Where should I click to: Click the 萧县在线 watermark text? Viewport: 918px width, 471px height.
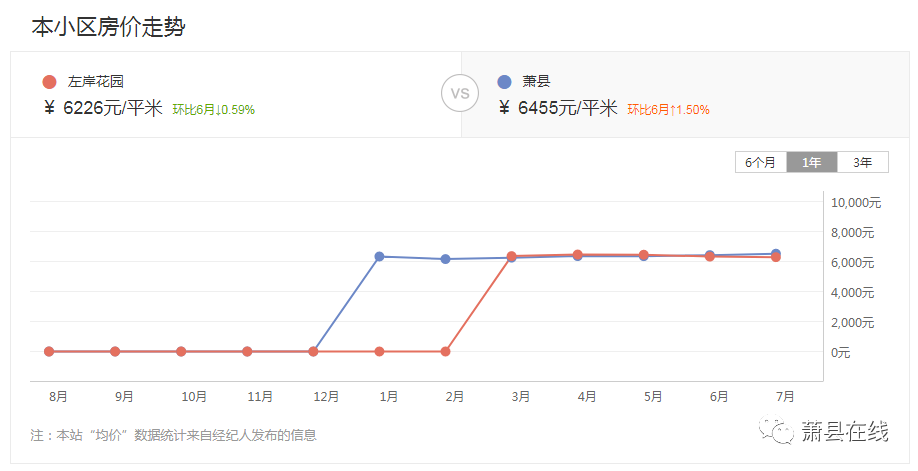click(x=844, y=432)
